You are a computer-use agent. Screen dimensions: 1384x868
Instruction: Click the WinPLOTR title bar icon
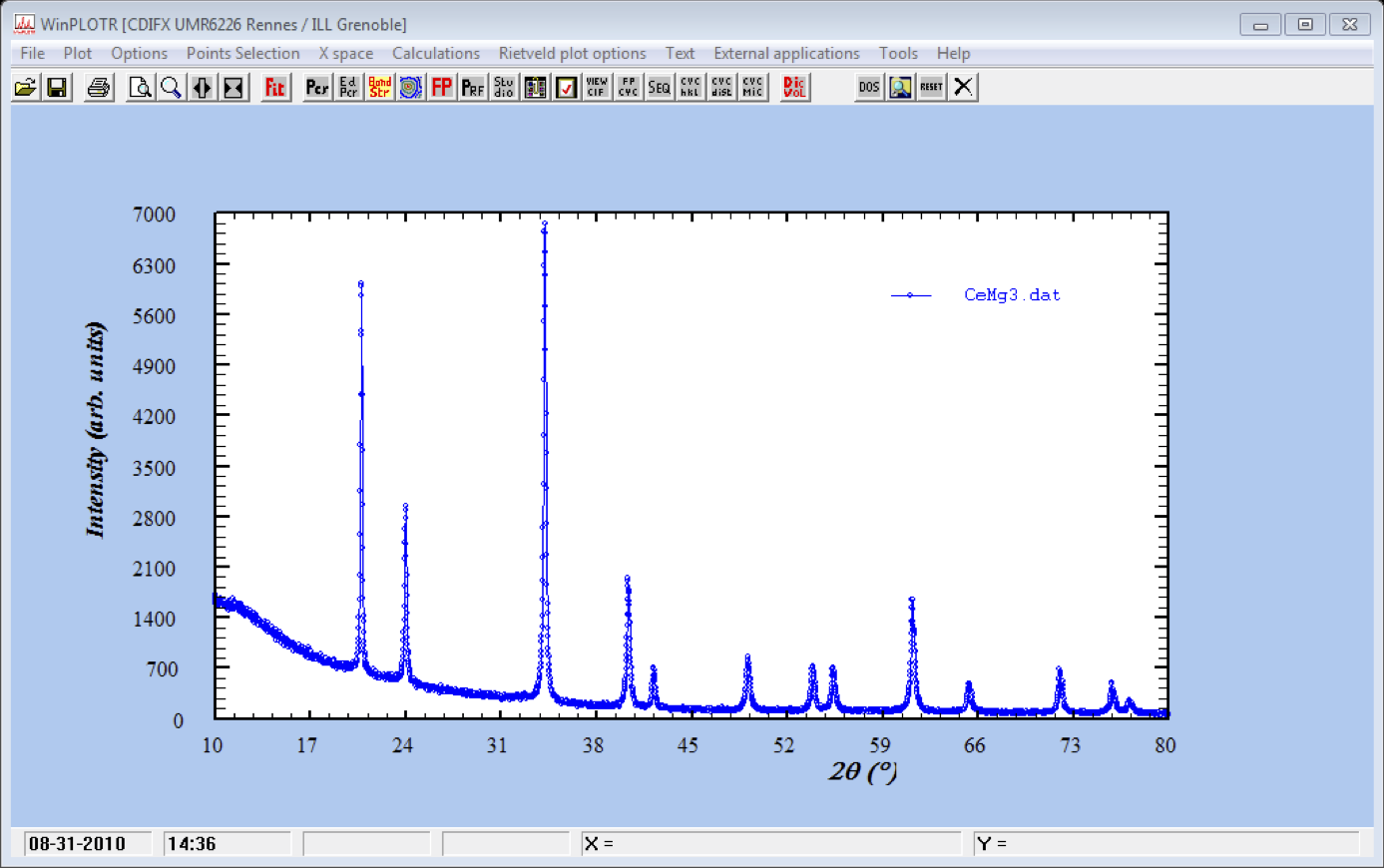pyautogui.click(x=23, y=23)
